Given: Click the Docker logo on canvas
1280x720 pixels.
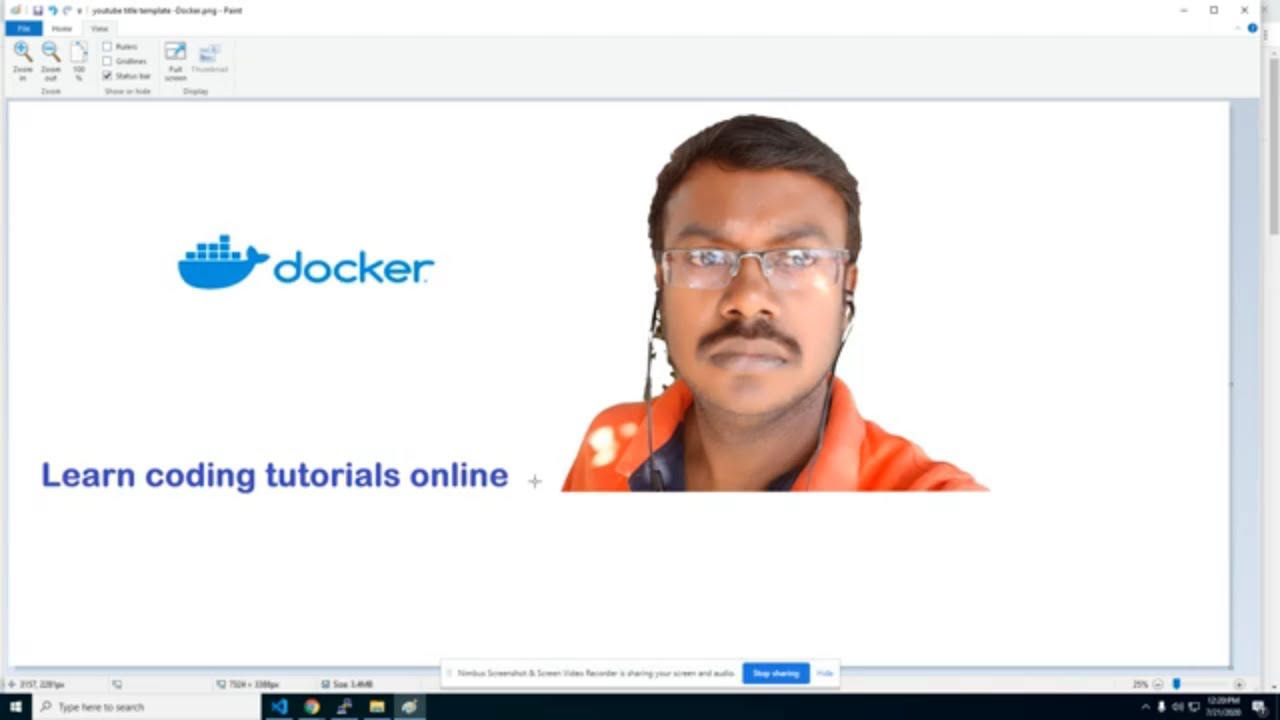Looking at the screenshot, I should point(306,263).
